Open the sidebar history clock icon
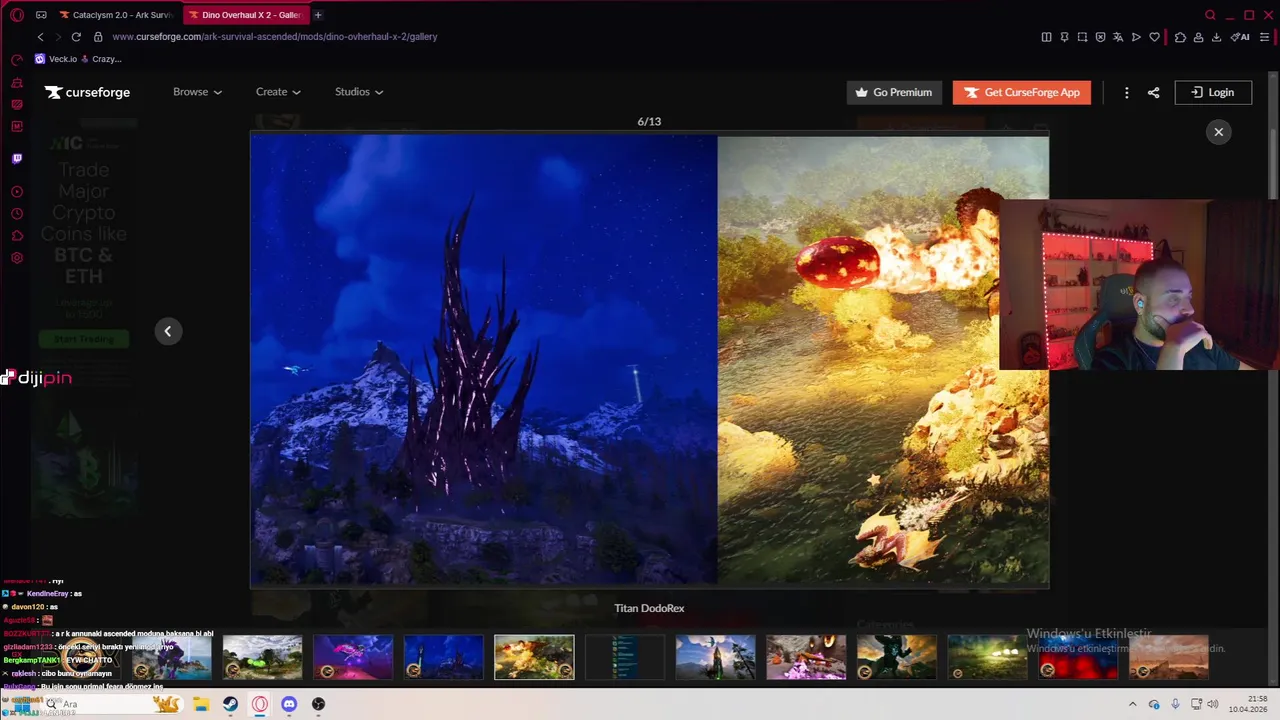The image size is (1280, 720). (17, 214)
